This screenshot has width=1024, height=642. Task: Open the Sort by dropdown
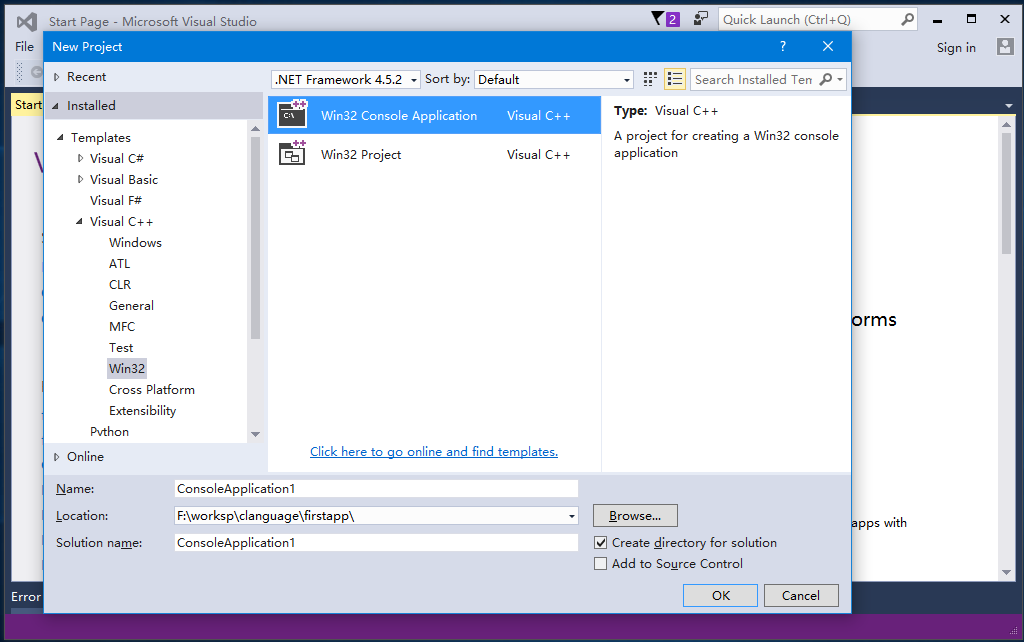pyautogui.click(x=554, y=80)
